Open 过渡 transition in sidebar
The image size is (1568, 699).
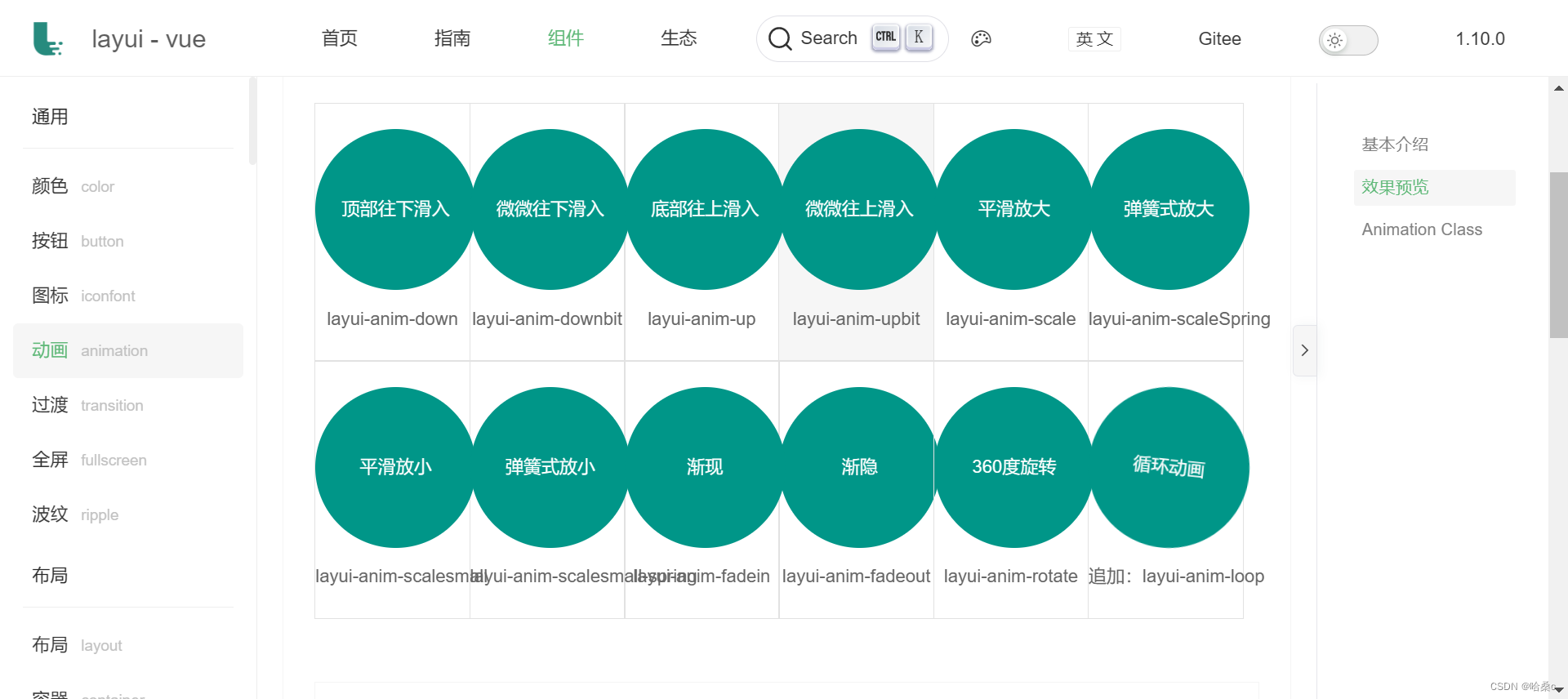[x=128, y=405]
